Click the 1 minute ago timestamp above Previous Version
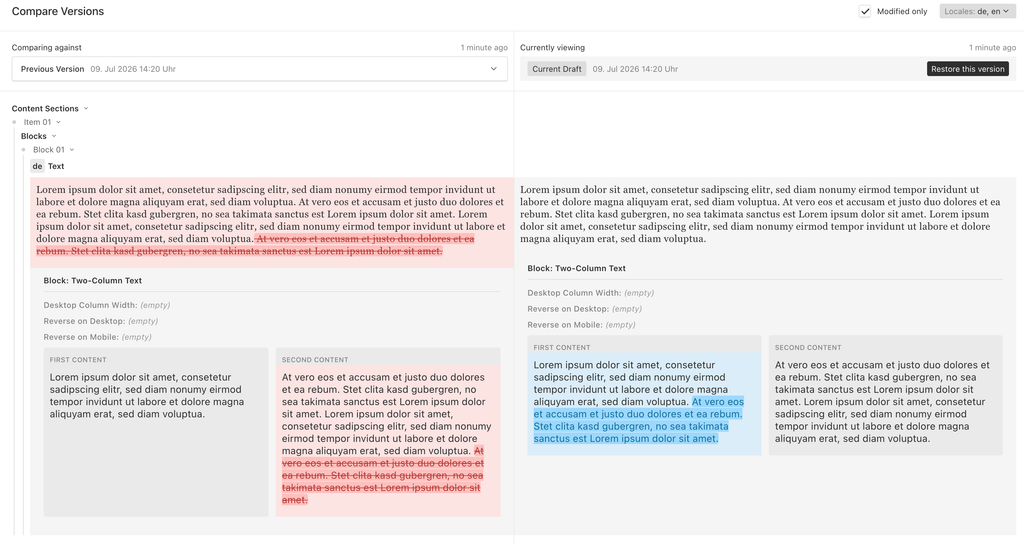1024x544 pixels. pos(484,48)
